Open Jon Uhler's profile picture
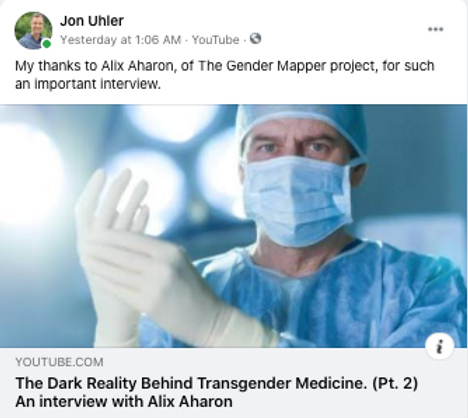The image size is (468, 418). (33, 30)
